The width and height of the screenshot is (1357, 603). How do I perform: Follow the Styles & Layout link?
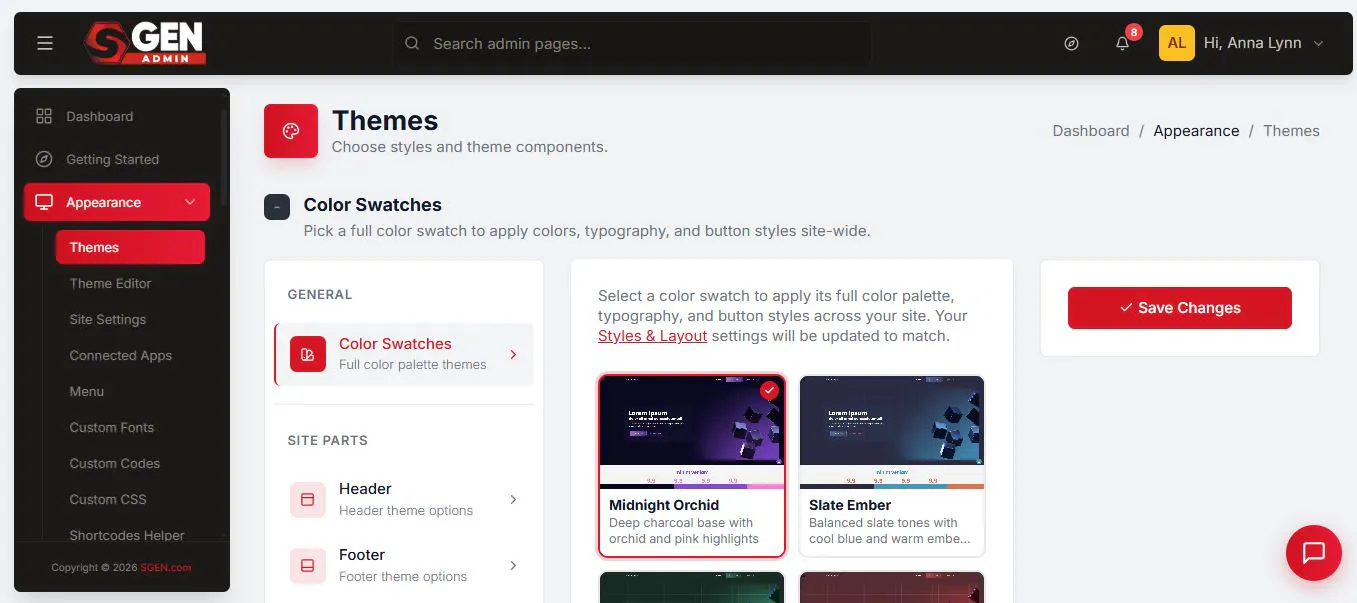tap(653, 335)
